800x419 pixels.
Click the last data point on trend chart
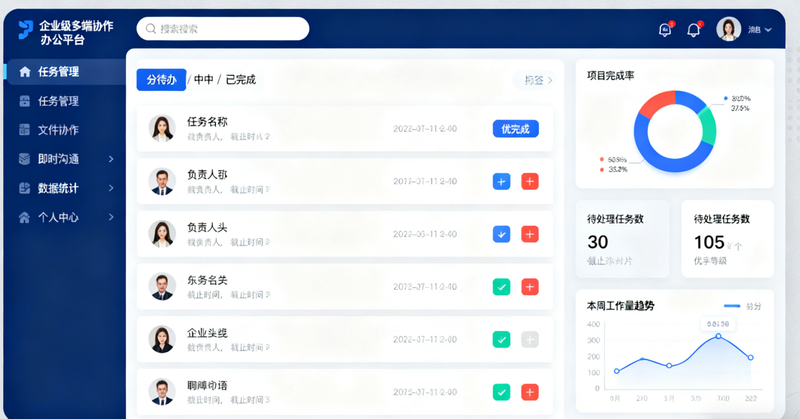[x=751, y=358]
